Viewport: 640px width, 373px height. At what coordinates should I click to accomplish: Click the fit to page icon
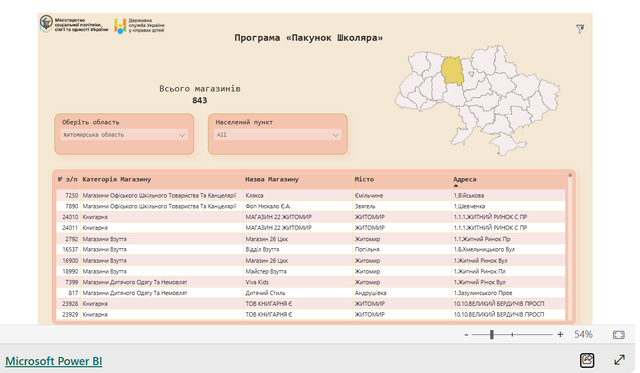619,335
